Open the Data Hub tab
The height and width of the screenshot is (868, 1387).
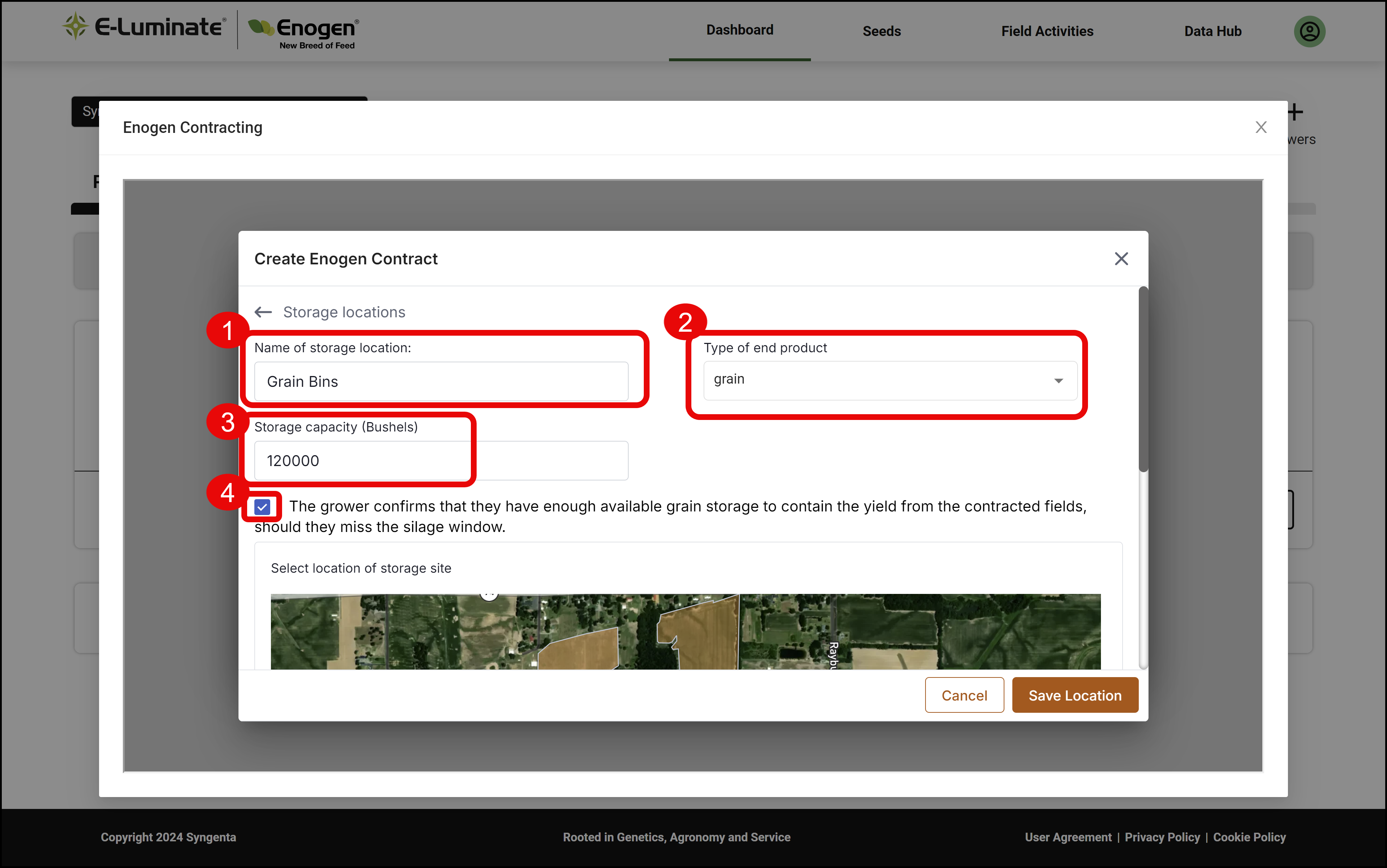[x=1213, y=31]
